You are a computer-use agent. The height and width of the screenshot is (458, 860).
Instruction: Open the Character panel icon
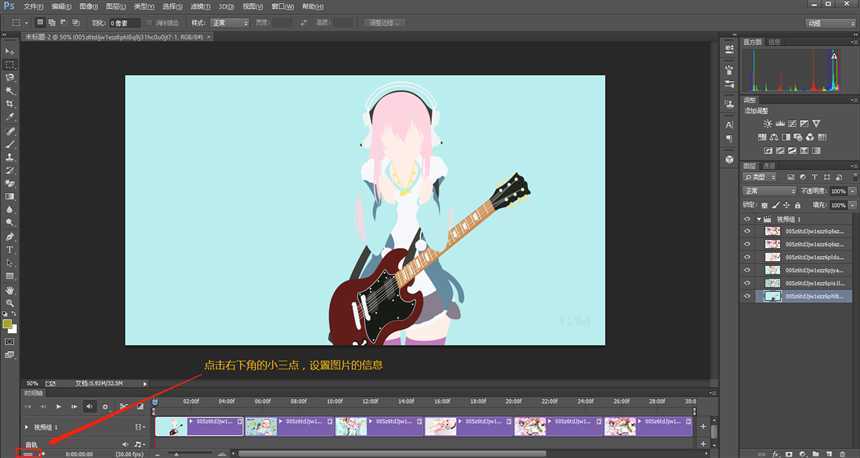pos(729,125)
